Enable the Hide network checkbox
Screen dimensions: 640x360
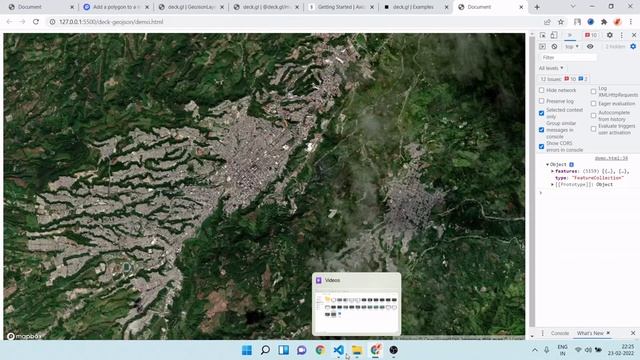pyautogui.click(x=542, y=90)
